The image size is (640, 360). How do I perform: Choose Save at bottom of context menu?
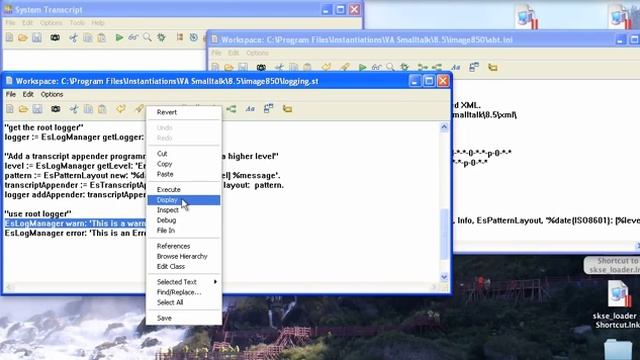click(x=184, y=318)
